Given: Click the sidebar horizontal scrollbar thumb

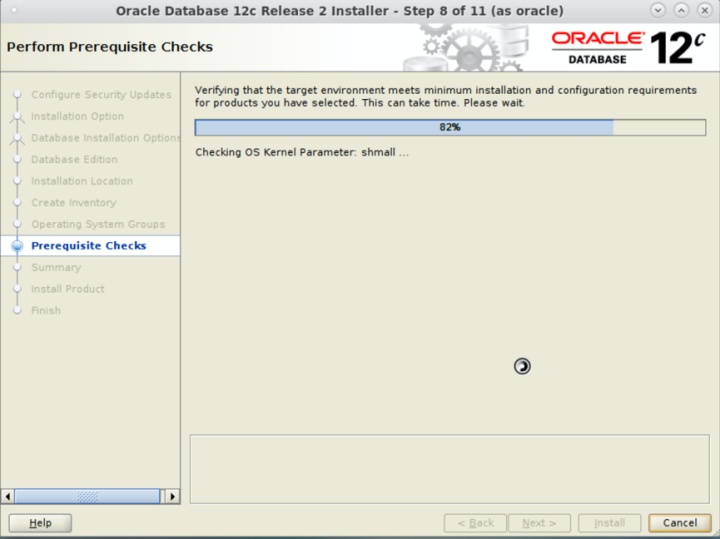Looking at the screenshot, I should coord(87,496).
